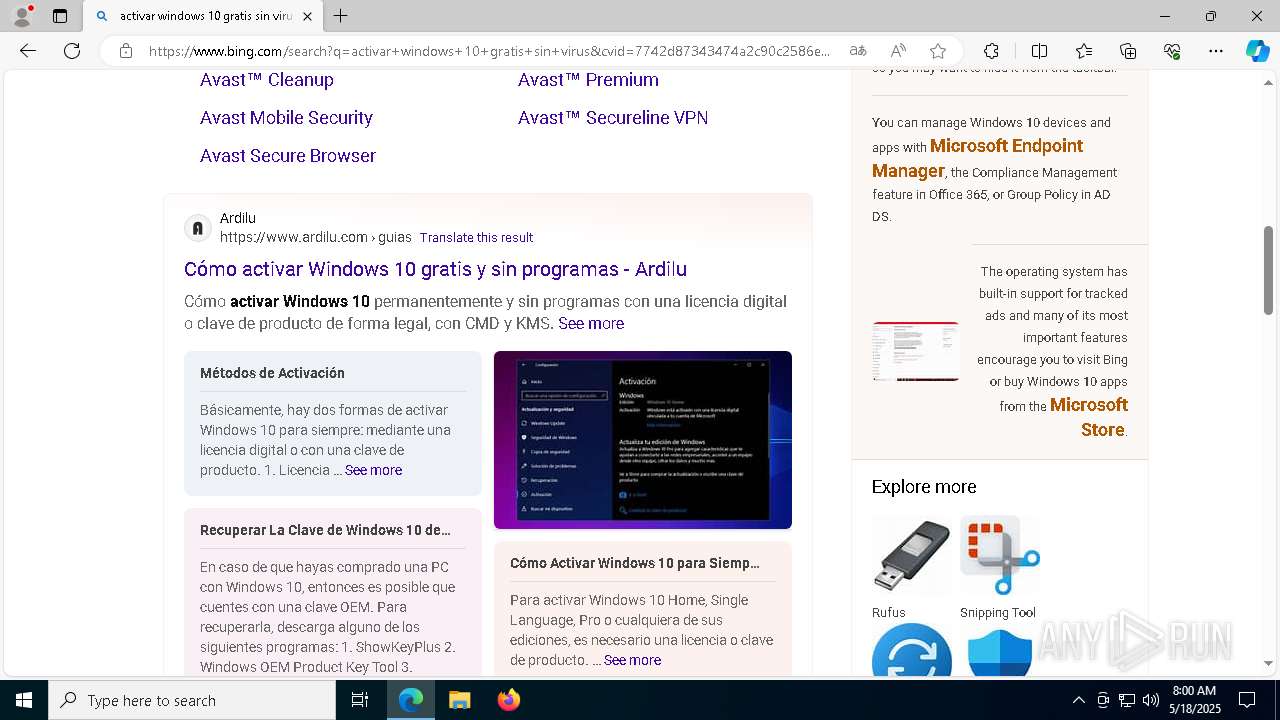Click the blue sync arrows app icon
This screenshot has height=720, width=1280.
[911, 651]
